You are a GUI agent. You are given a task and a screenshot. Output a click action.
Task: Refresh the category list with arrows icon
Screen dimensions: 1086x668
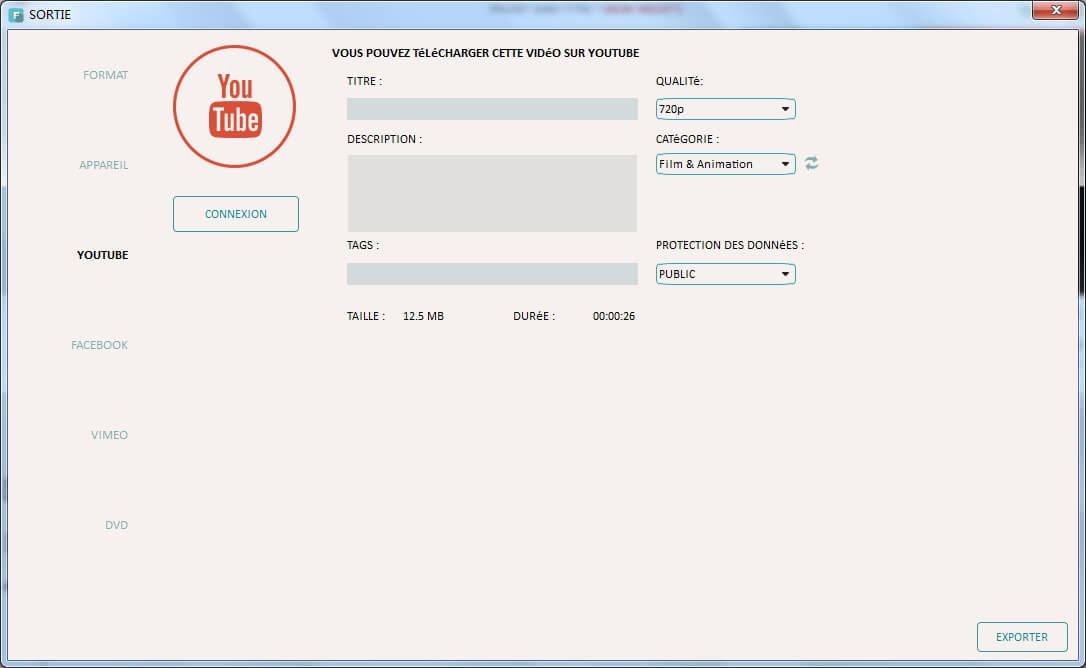[x=812, y=164]
